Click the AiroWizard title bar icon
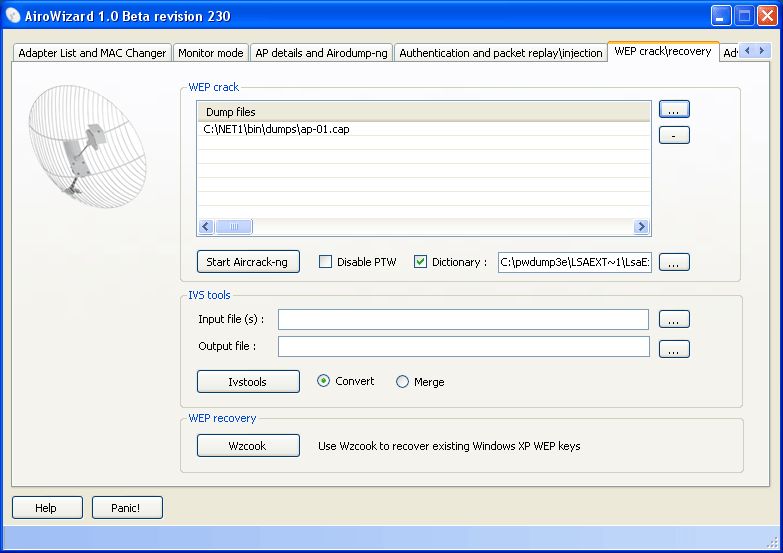The height and width of the screenshot is (553, 783). (x=13, y=16)
